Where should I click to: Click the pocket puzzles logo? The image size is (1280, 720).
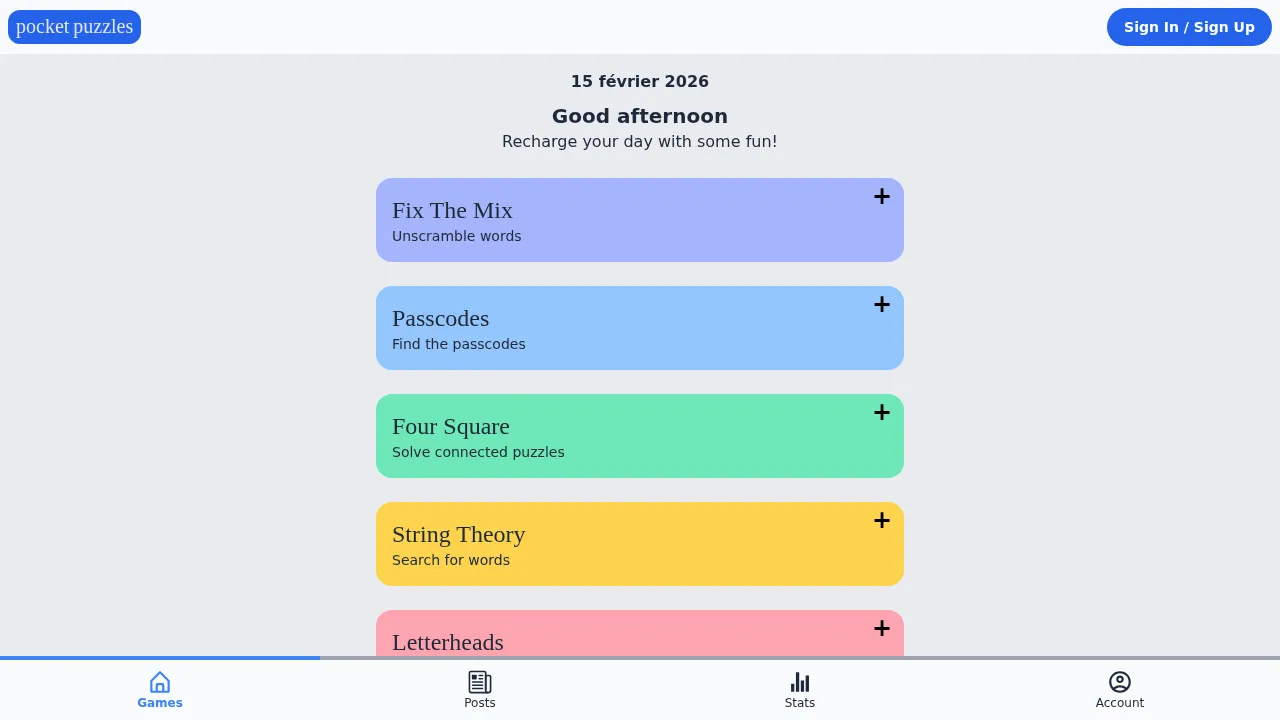pyautogui.click(x=74, y=27)
